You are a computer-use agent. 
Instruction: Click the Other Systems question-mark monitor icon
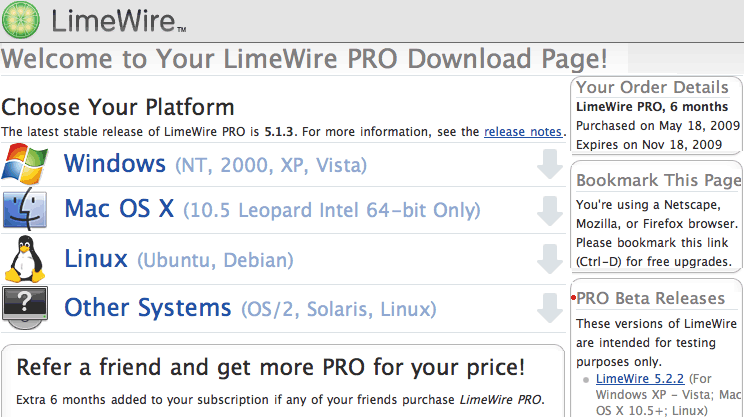[x=25, y=308]
